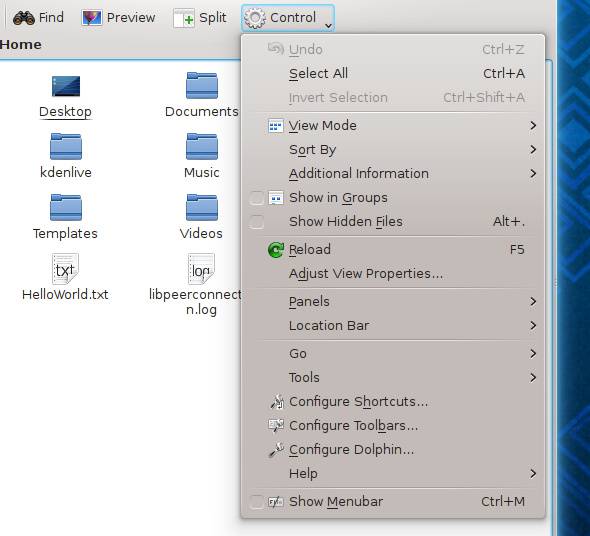Open the Desktop folder icon
The image size is (590, 536).
point(66,86)
